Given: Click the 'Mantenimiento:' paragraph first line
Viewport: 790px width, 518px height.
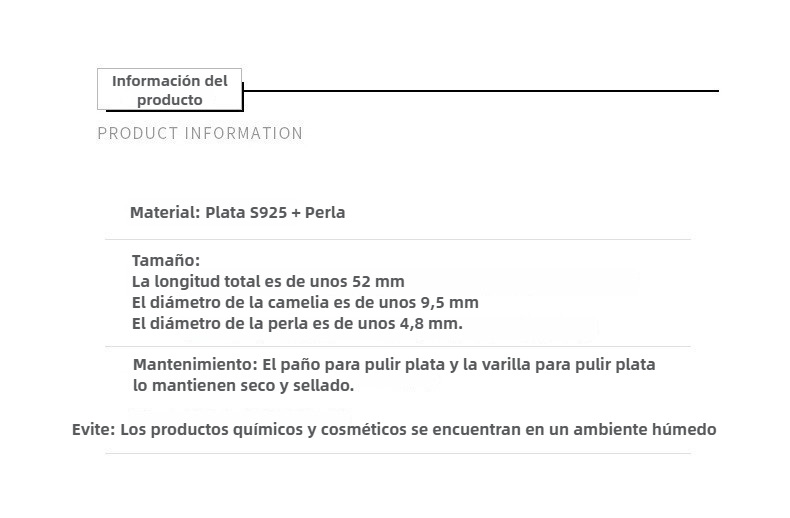Looking at the screenshot, I should pyautogui.click(x=394, y=365).
